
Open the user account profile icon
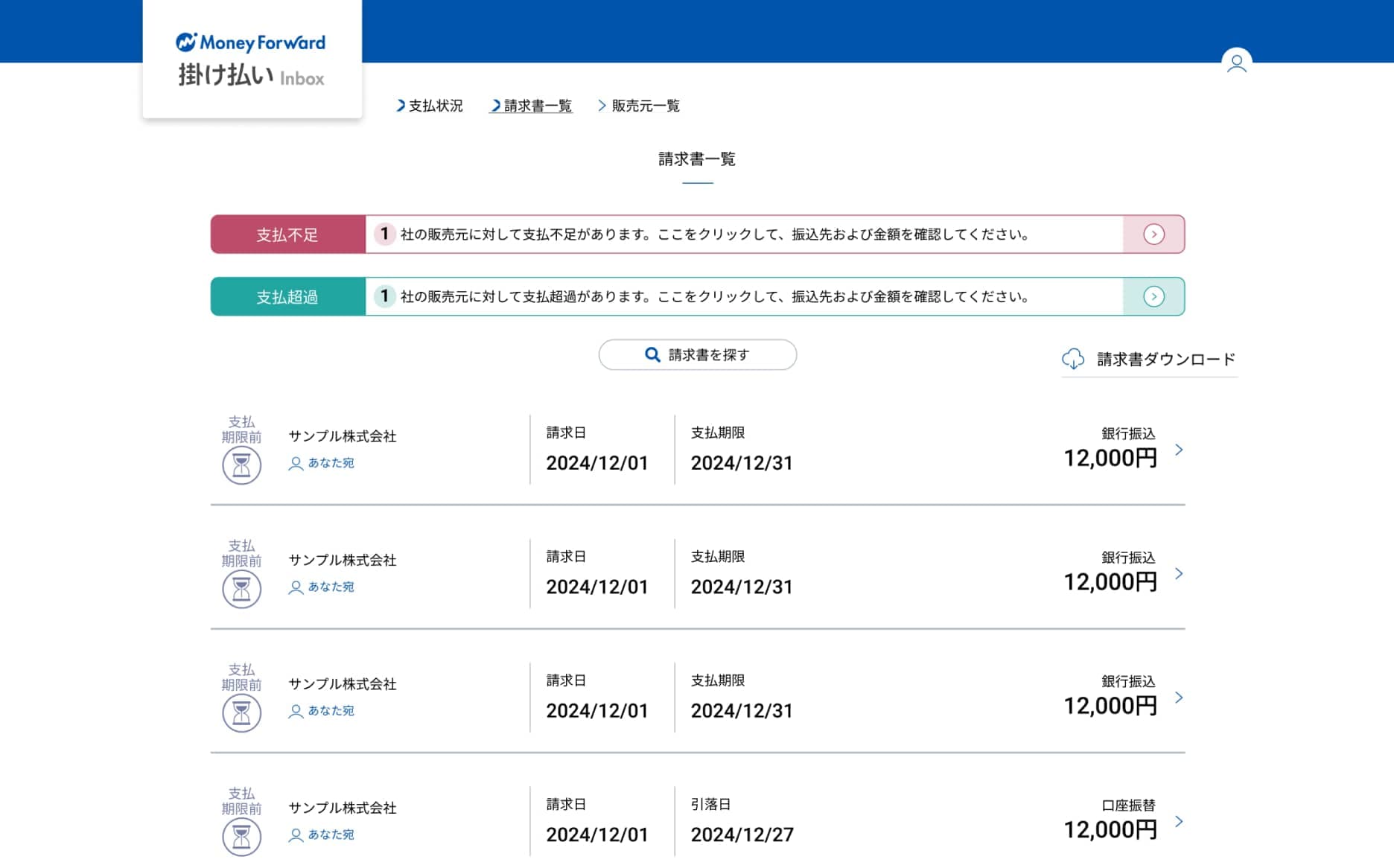pos(1236,63)
